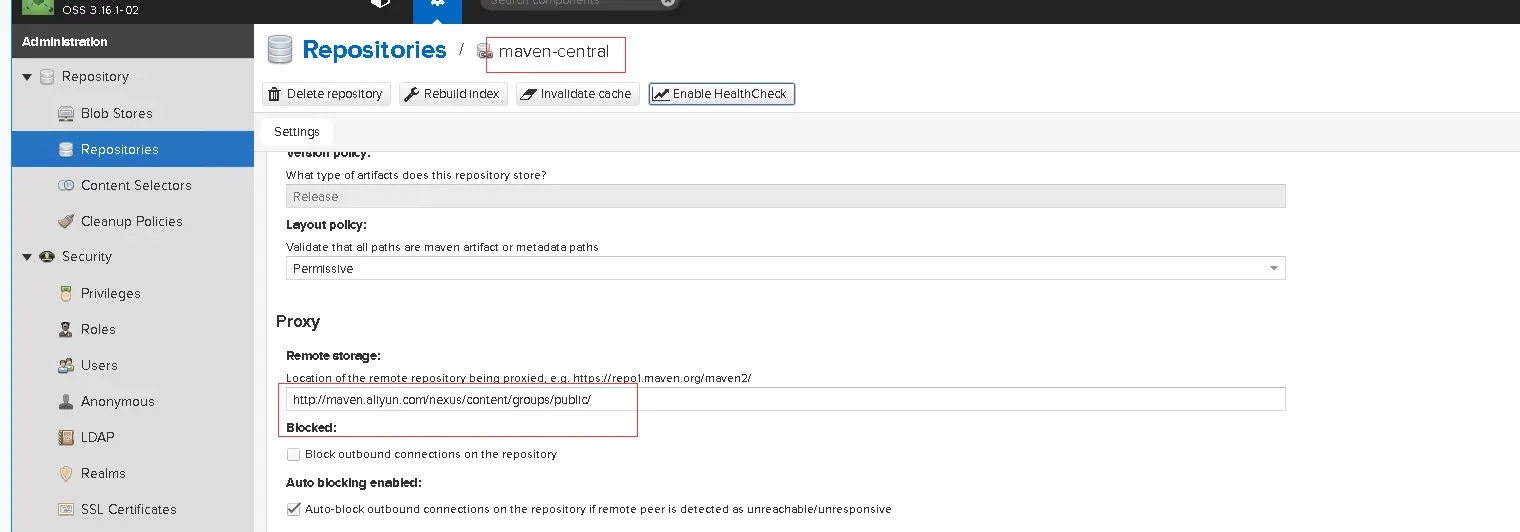Open Content Selectors icon in sidebar
Image resolution: width=1520 pixels, height=532 pixels.
tap(66, 185)
